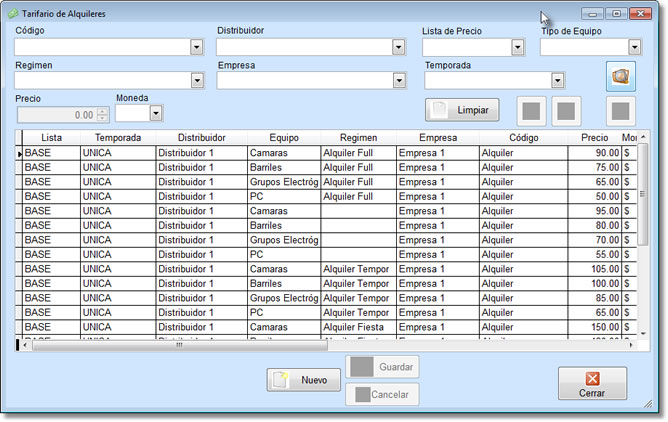Click the first gray square button after Limpiar
This screenshot has width=668, height=422.
pos(533,109)
